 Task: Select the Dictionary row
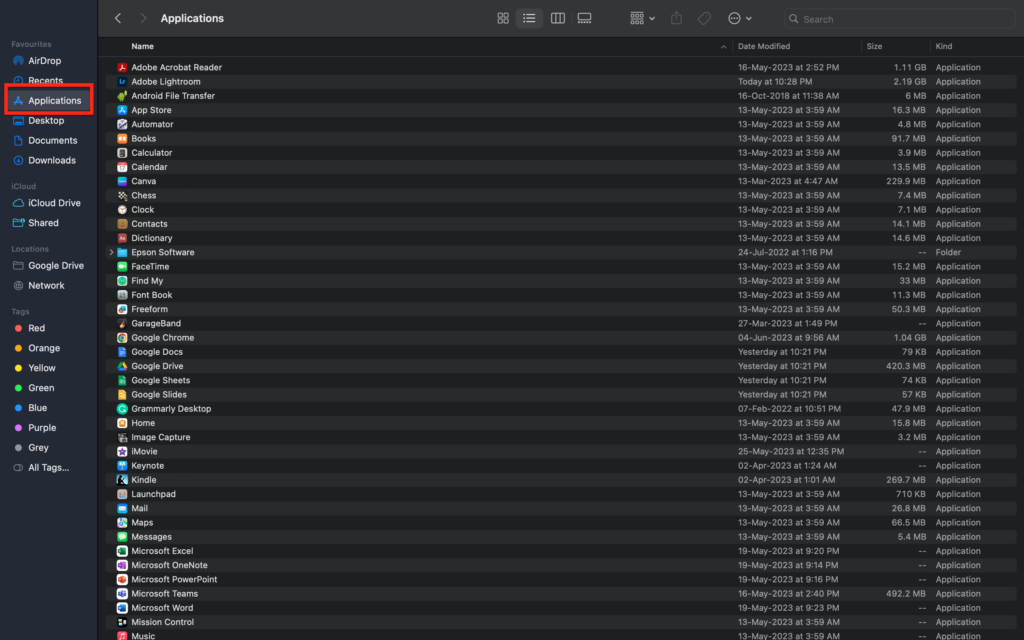(561, 238)
